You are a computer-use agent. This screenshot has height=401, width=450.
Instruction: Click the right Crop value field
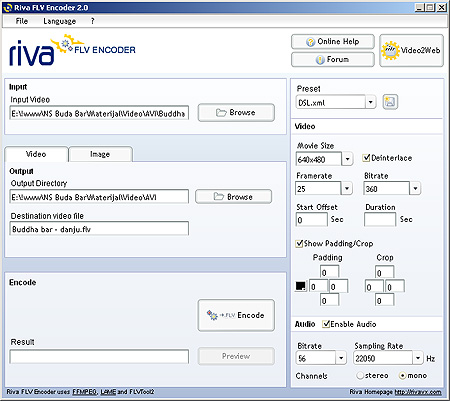click(395, 286)
